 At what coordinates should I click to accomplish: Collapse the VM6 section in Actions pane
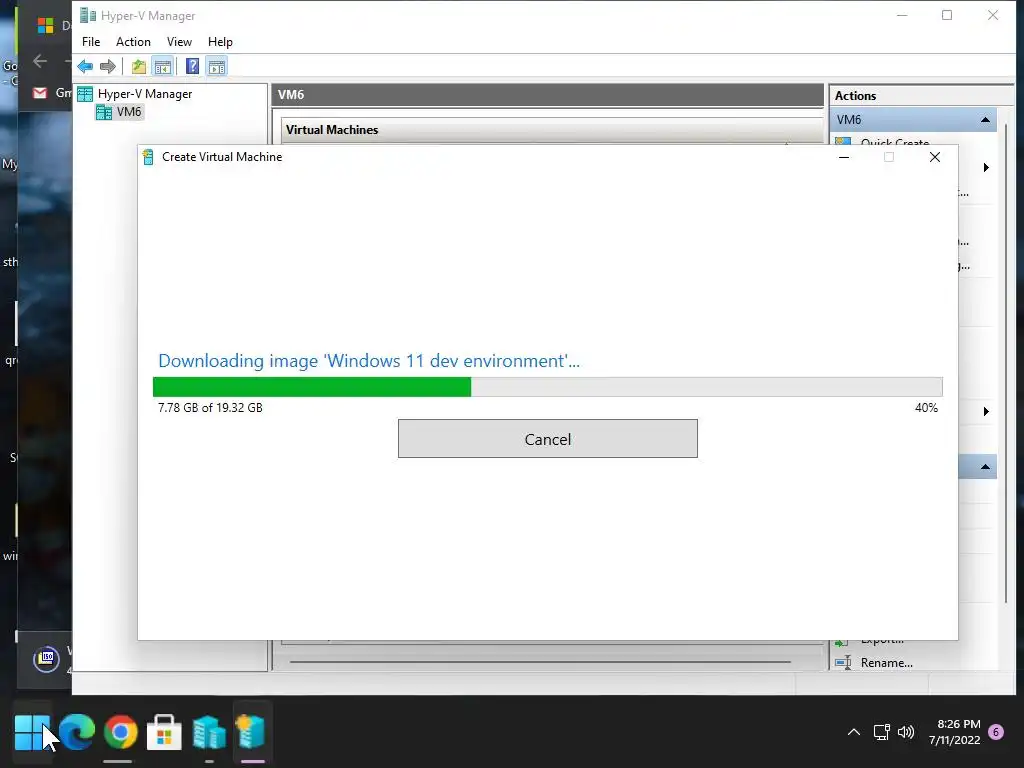[985, 120]
